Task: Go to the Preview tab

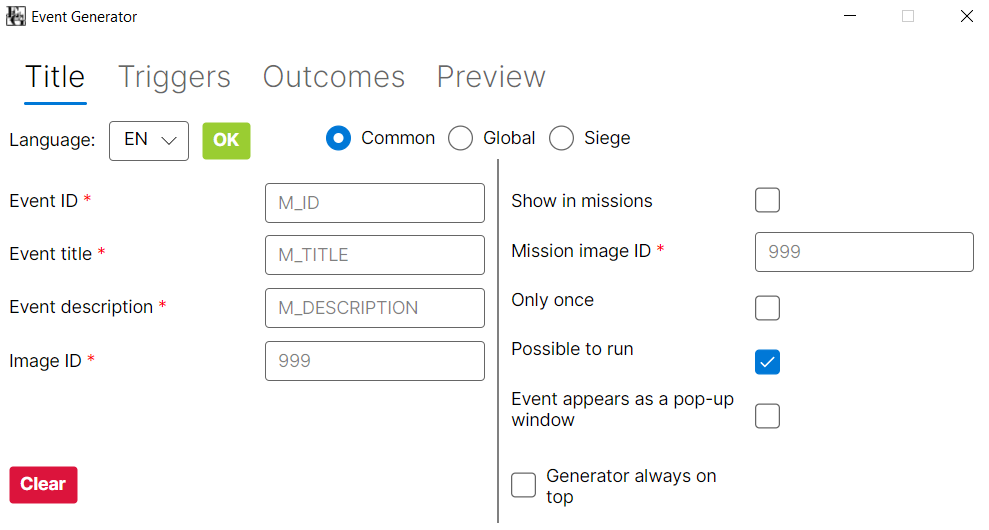Action: [491, 77]
